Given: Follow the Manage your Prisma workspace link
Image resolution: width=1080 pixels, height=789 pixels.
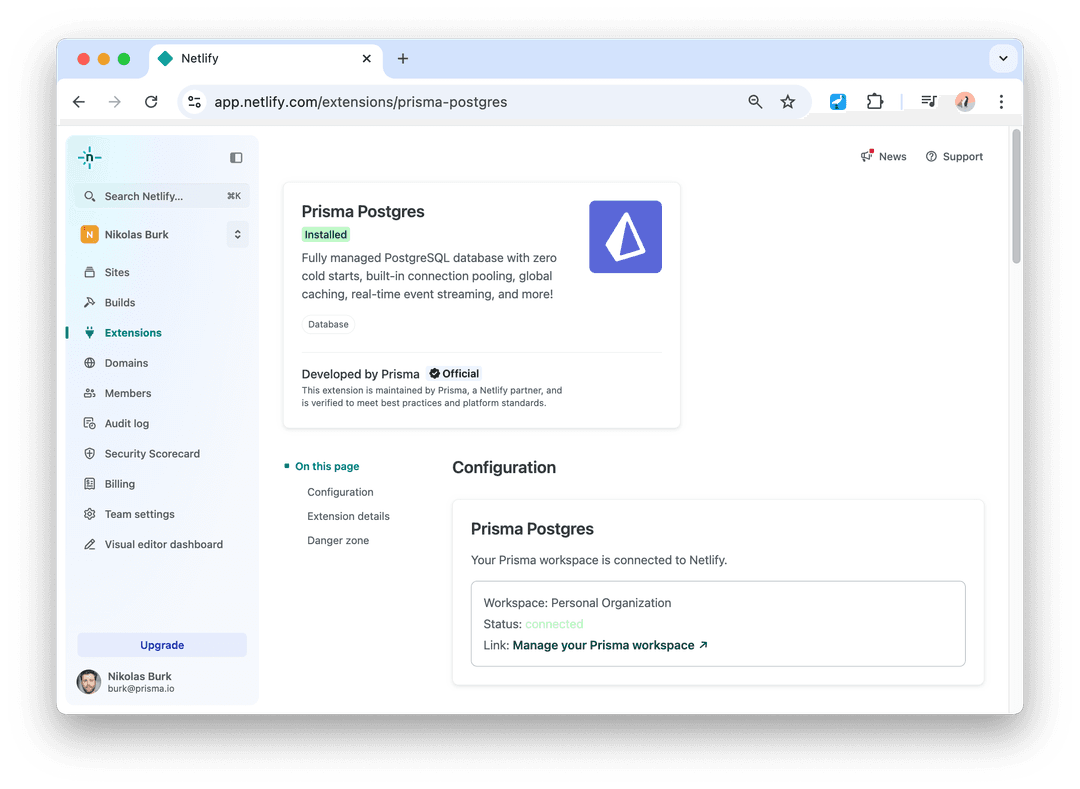Looking at the screenshot, I should tap(604, 645).
